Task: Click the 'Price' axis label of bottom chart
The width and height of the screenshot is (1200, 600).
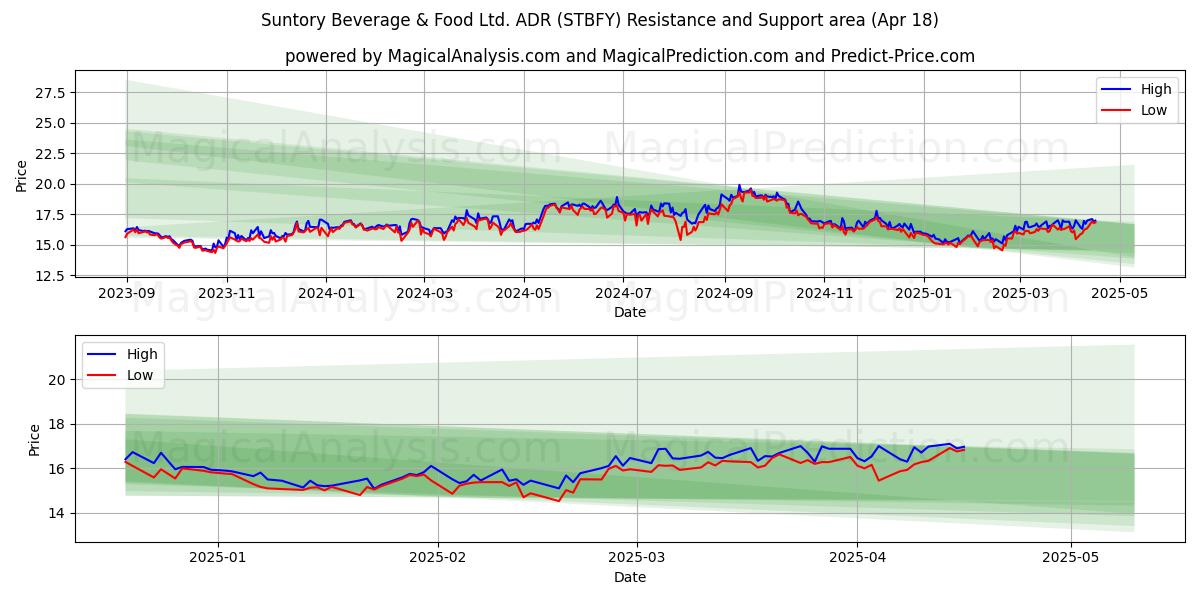Action: (x=35, y=439)
